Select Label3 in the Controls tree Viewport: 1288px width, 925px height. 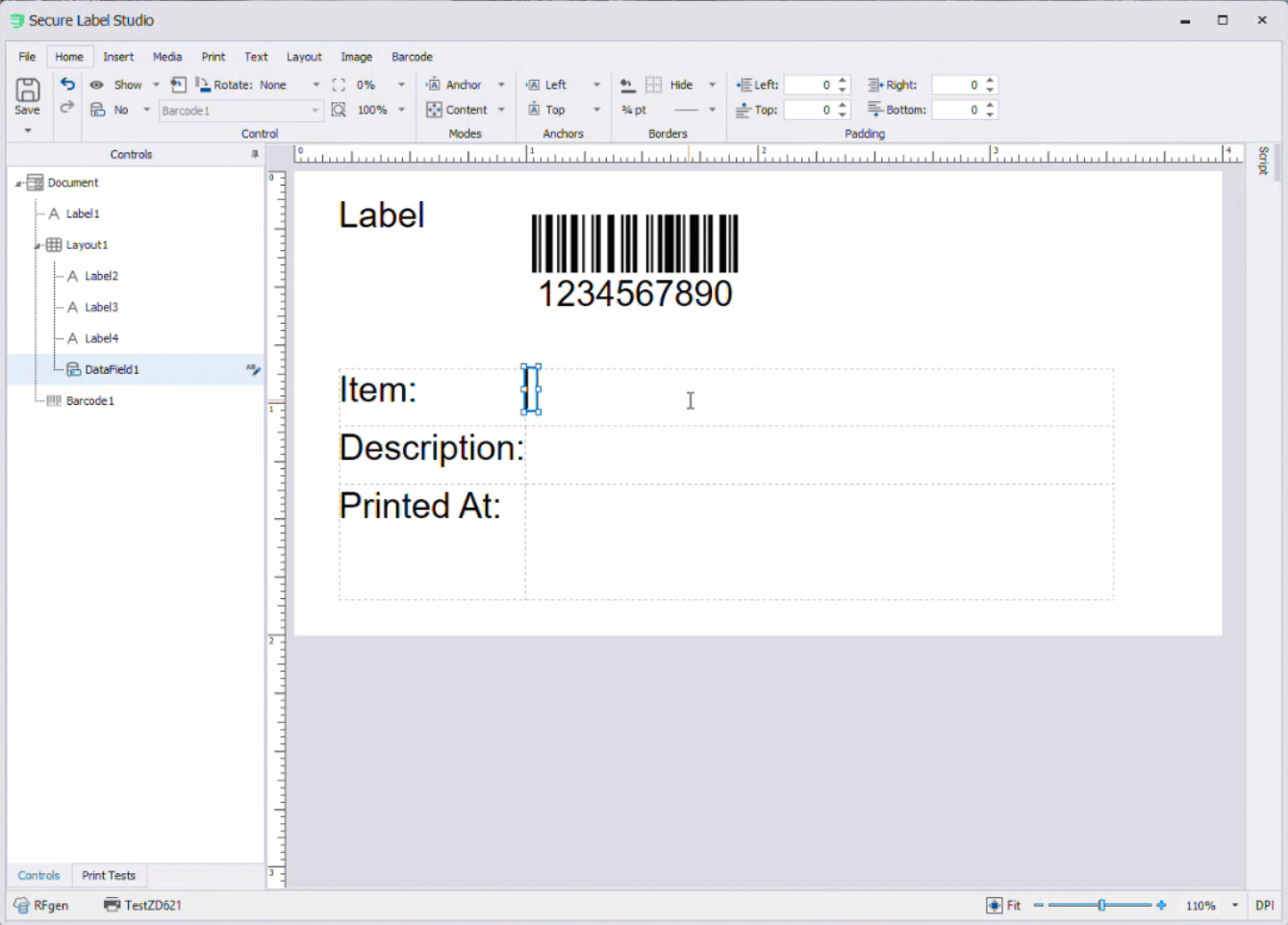click(101, 308)
